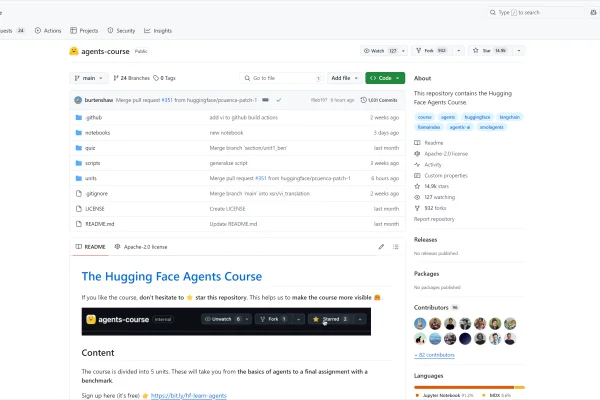Open the Add file dropdown
The image size is (600, 400).
pyautogui.click(x=344, y=78)
